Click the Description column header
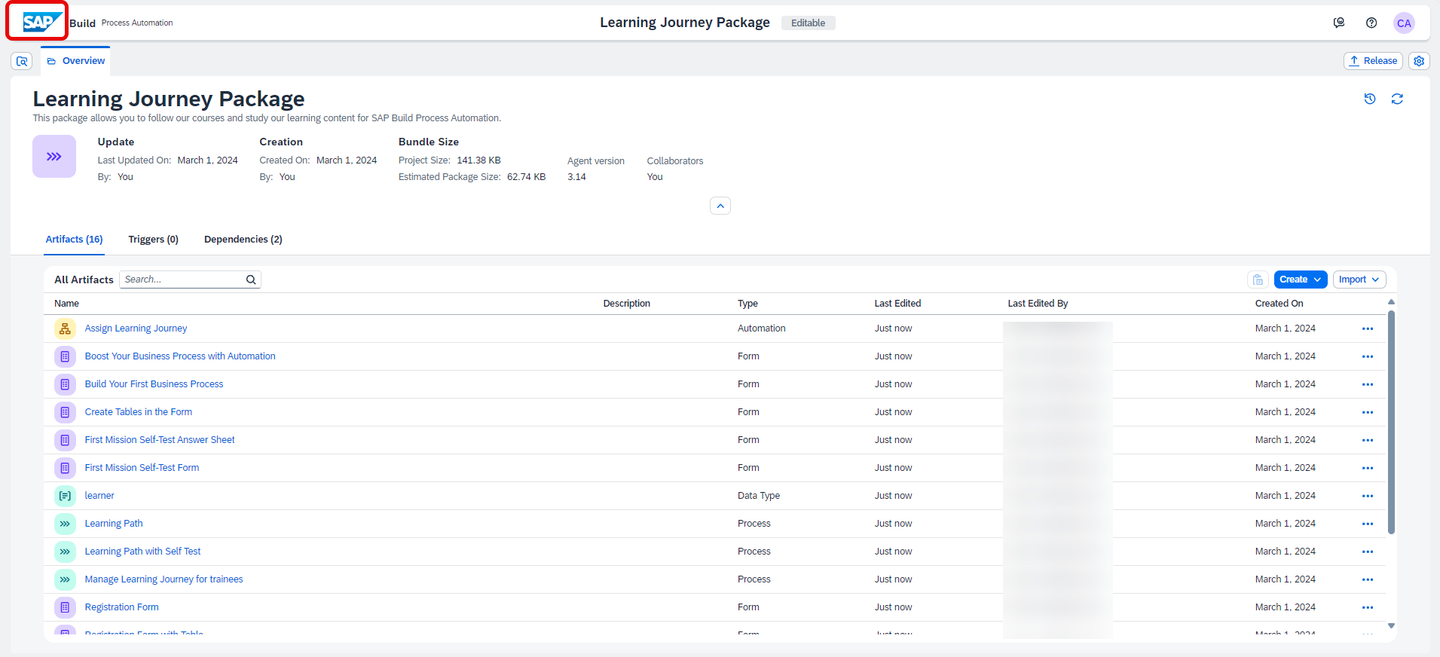The width and height of the screenshot is (1440, 657). point(626,304)
